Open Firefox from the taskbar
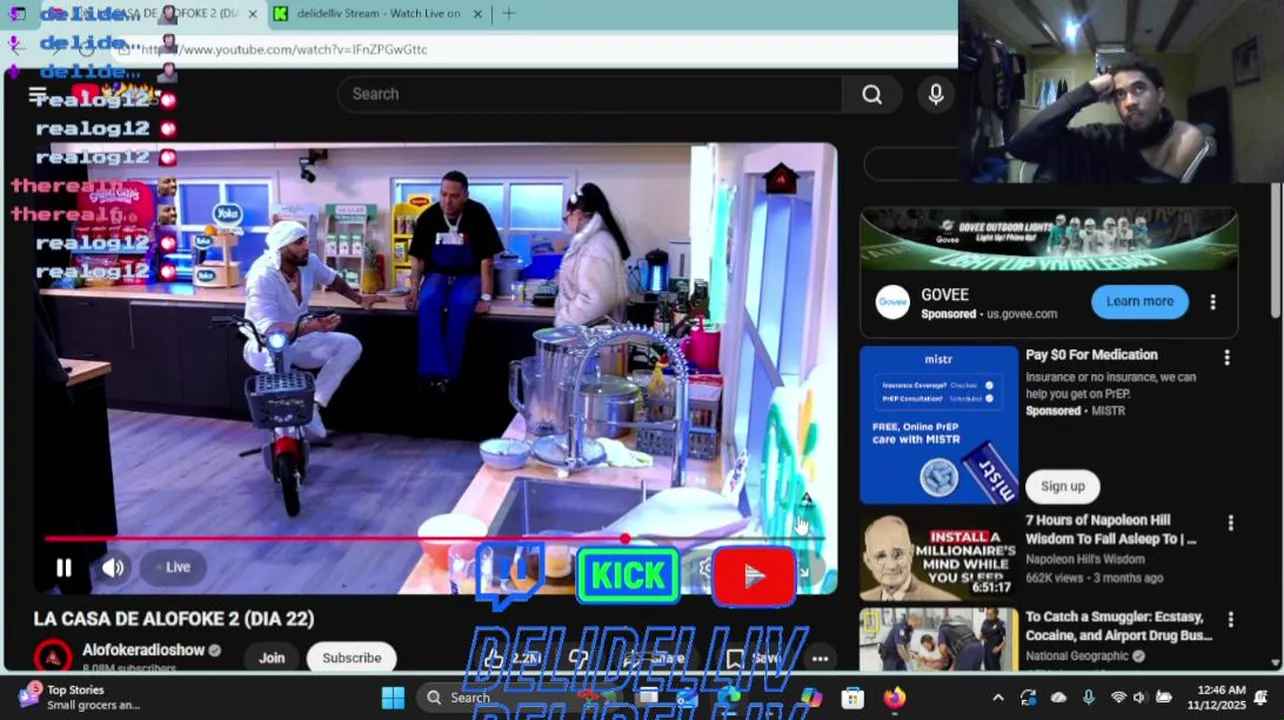The image size is (1284, 720). [894, 698]
